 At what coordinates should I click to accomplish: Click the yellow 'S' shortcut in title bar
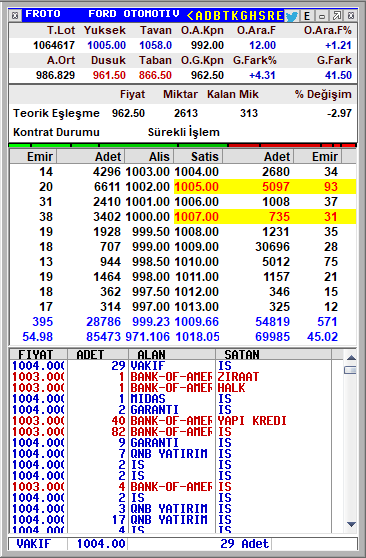point(262,16)
